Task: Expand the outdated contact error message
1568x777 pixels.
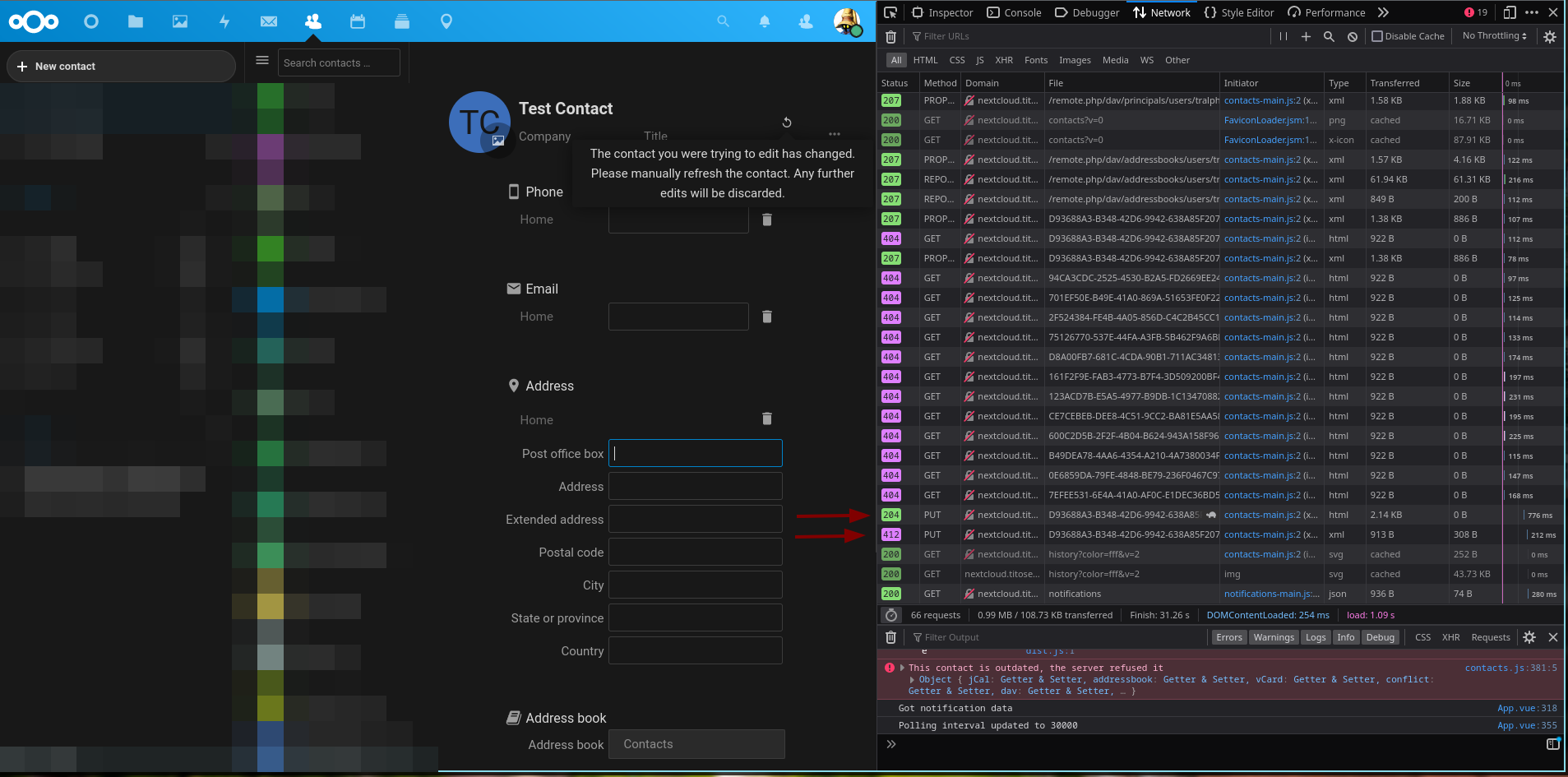Action: [x=903, y=668]
